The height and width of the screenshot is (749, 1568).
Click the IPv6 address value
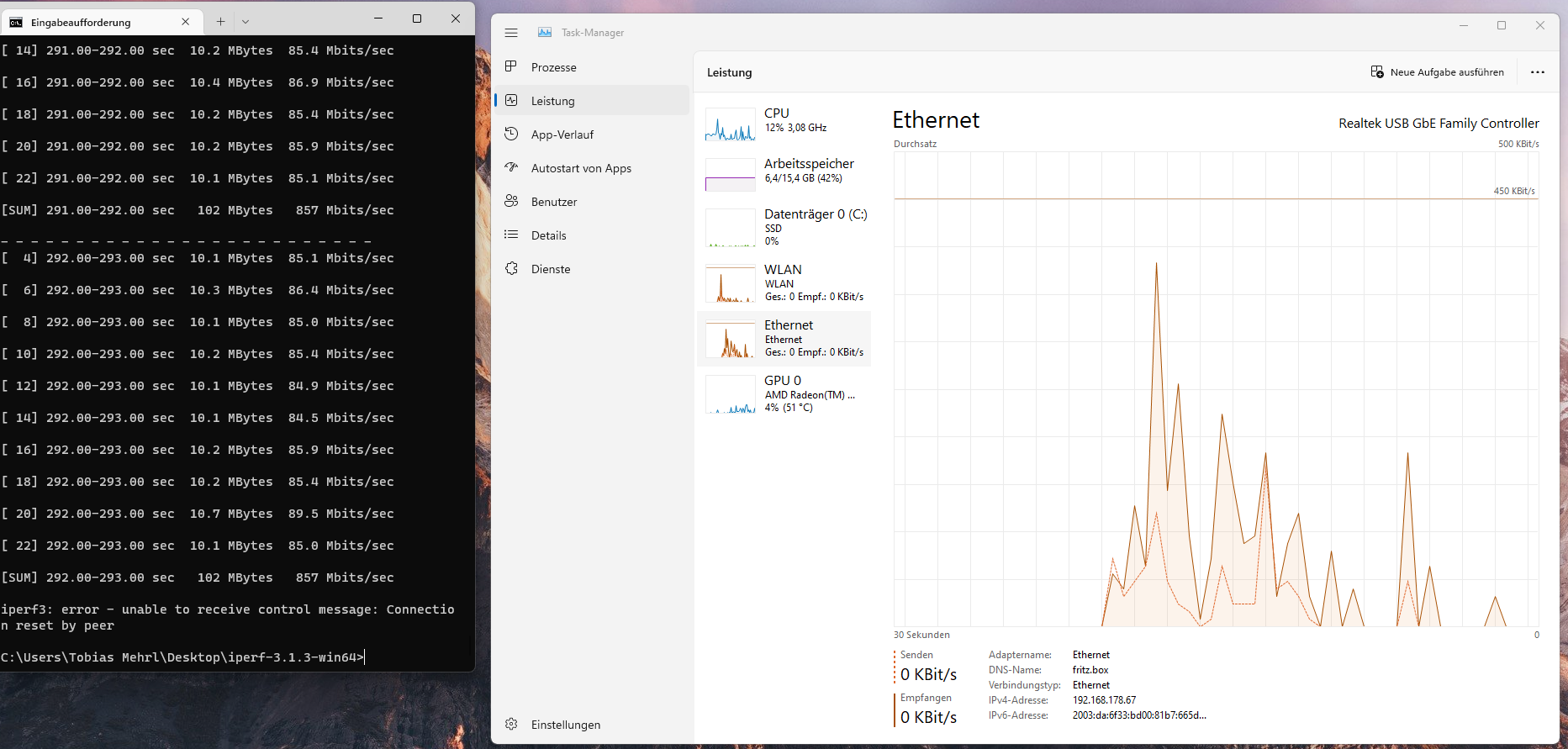point(1139,715)
